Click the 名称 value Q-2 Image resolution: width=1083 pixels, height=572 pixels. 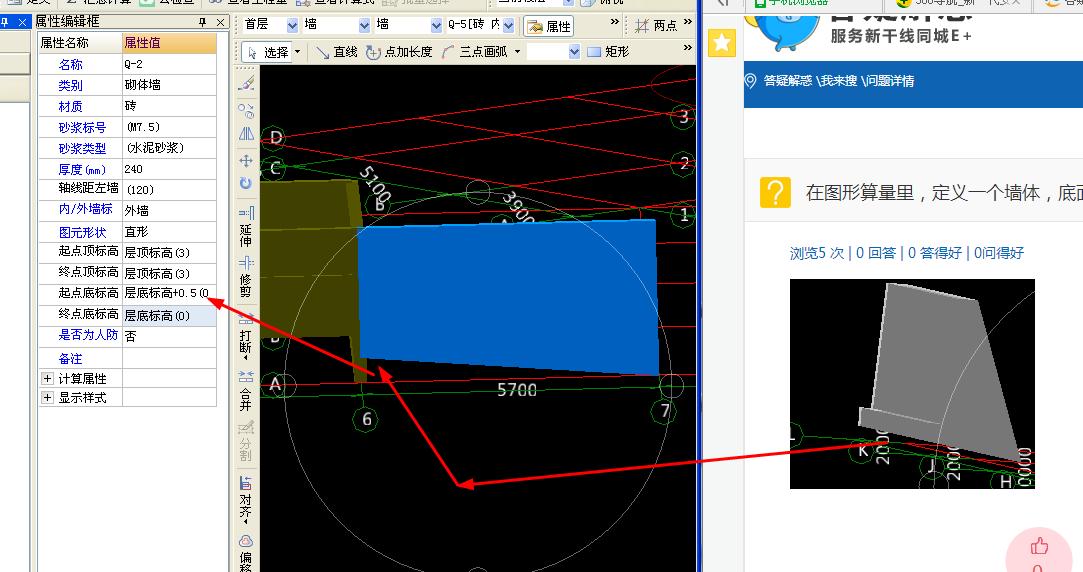169,64
